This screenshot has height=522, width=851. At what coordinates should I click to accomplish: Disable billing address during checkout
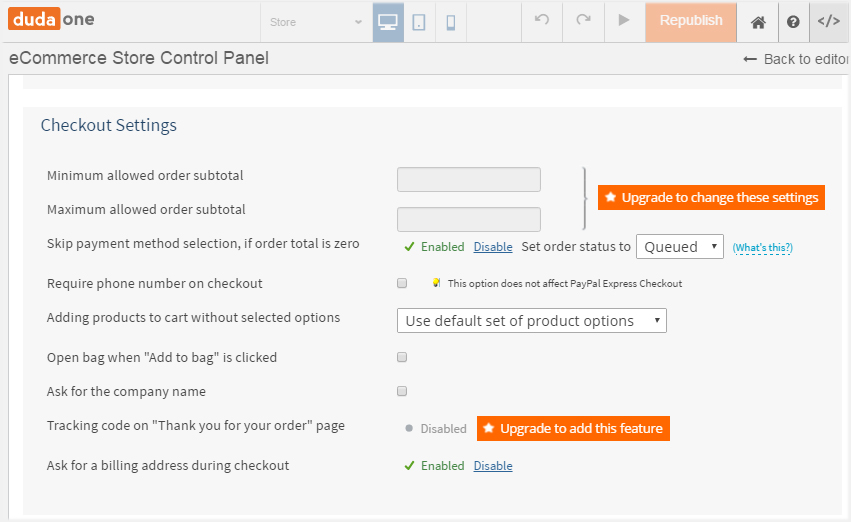[493, 466]
